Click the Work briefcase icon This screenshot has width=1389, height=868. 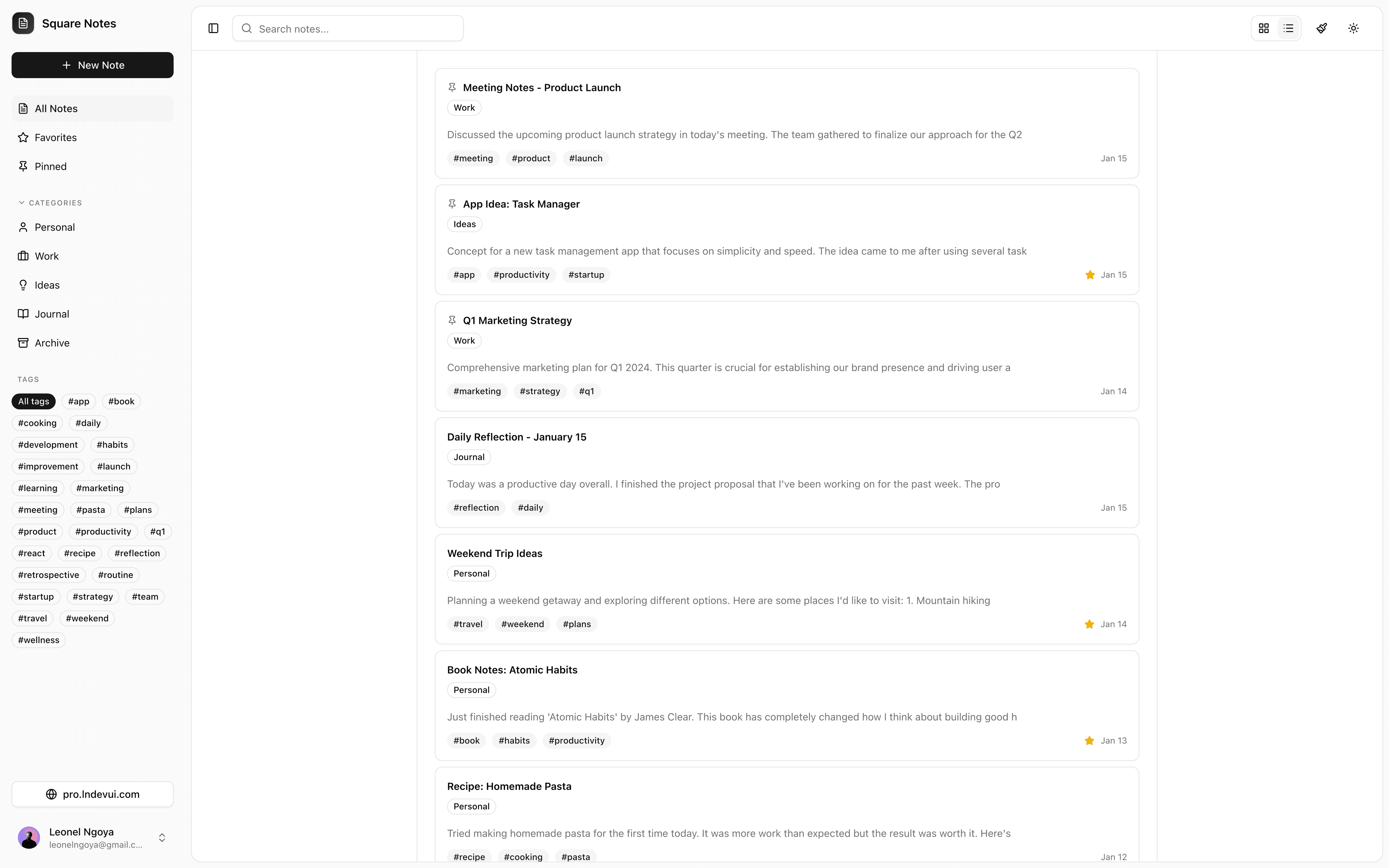coord(23,256)
